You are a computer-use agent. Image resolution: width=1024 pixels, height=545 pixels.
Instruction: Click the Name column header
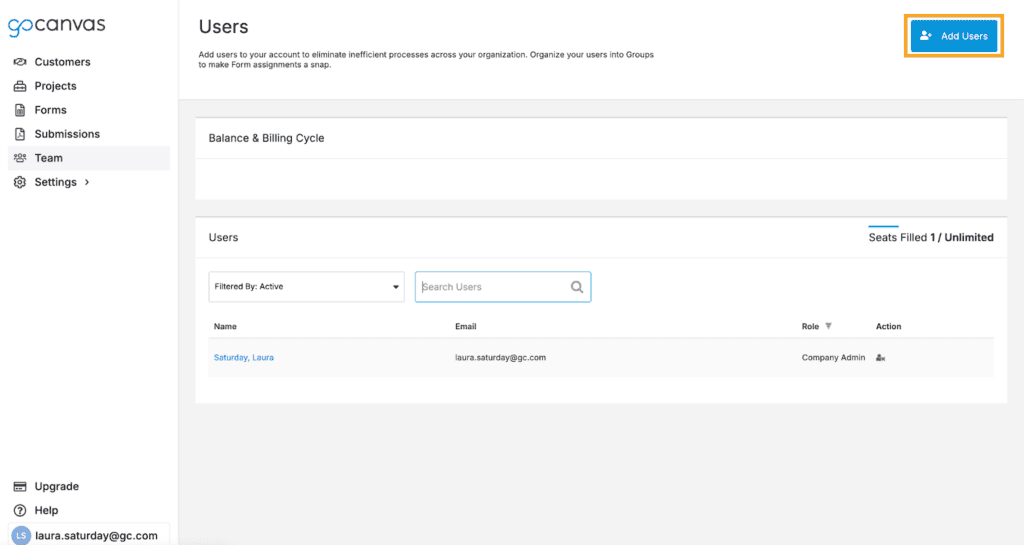coord(225,326)
